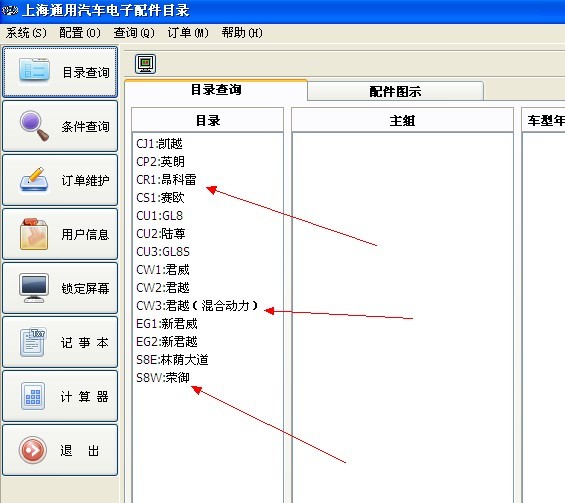Open the 帮助(H) menu
Screen dimensions: 565x503
tap(242, 33)
